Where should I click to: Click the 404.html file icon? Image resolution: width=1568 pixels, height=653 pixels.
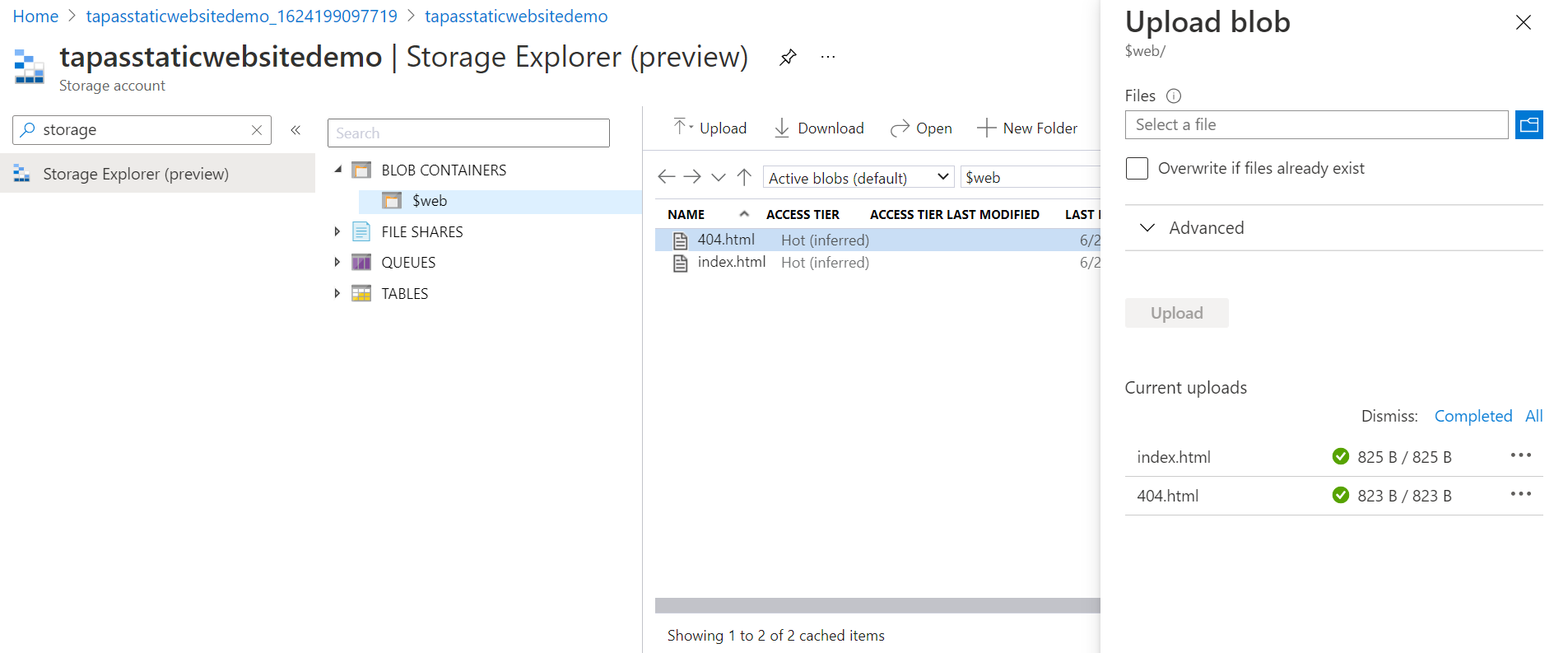[x=680, y=240]
